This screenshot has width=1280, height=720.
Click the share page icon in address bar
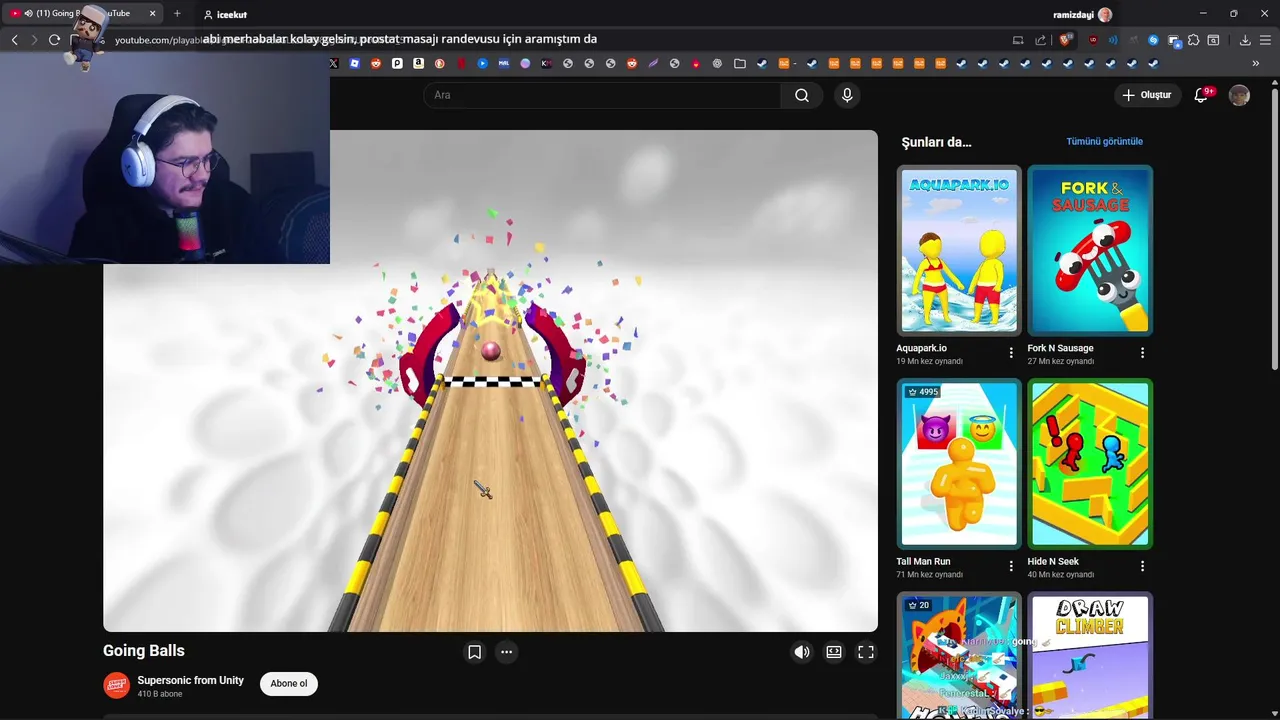pyautogui.click(x=1040, y=40)
